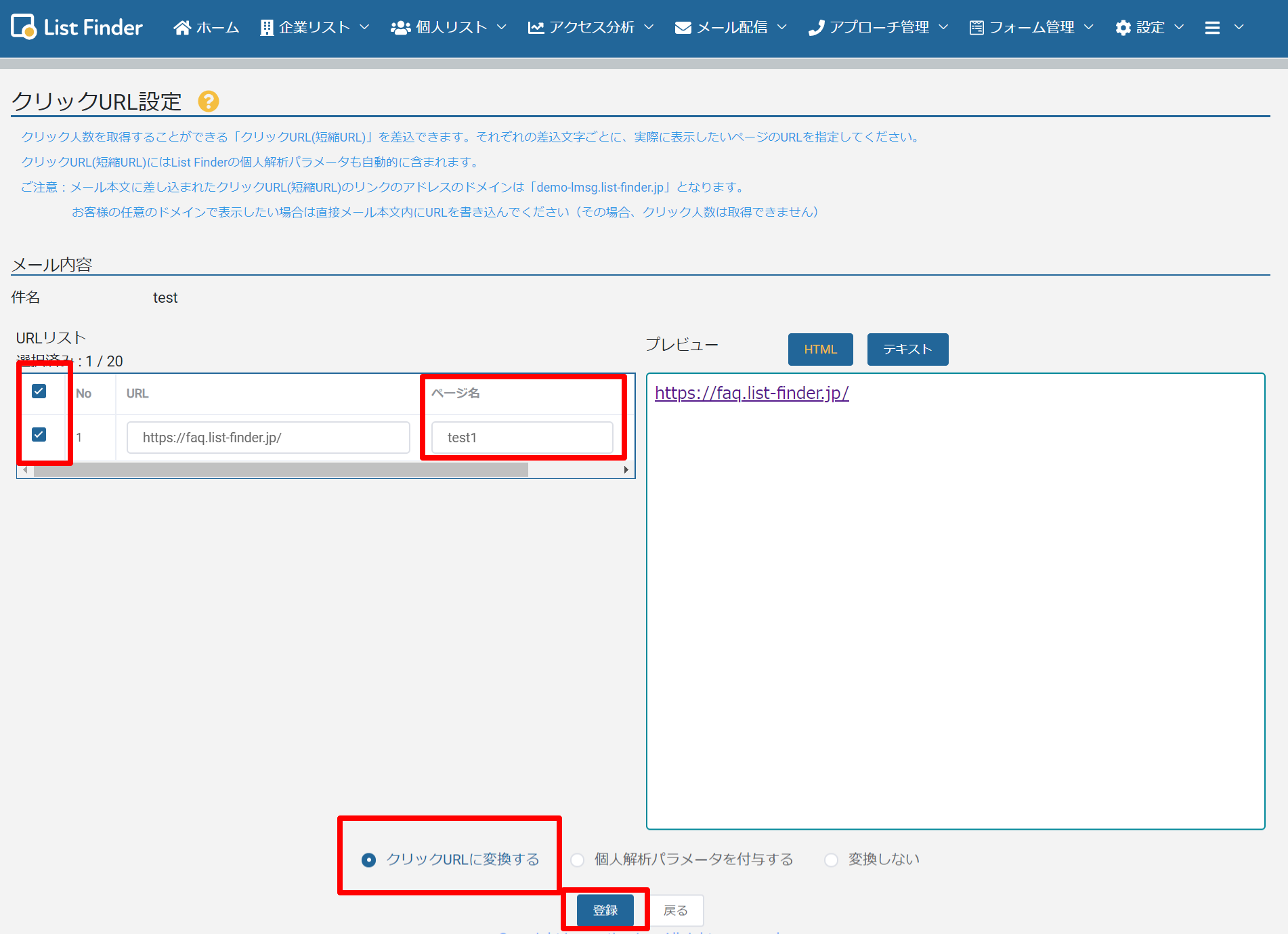Click the access analysis chart icon
The width and height of the screenshot is (1288, 934).
536,28
